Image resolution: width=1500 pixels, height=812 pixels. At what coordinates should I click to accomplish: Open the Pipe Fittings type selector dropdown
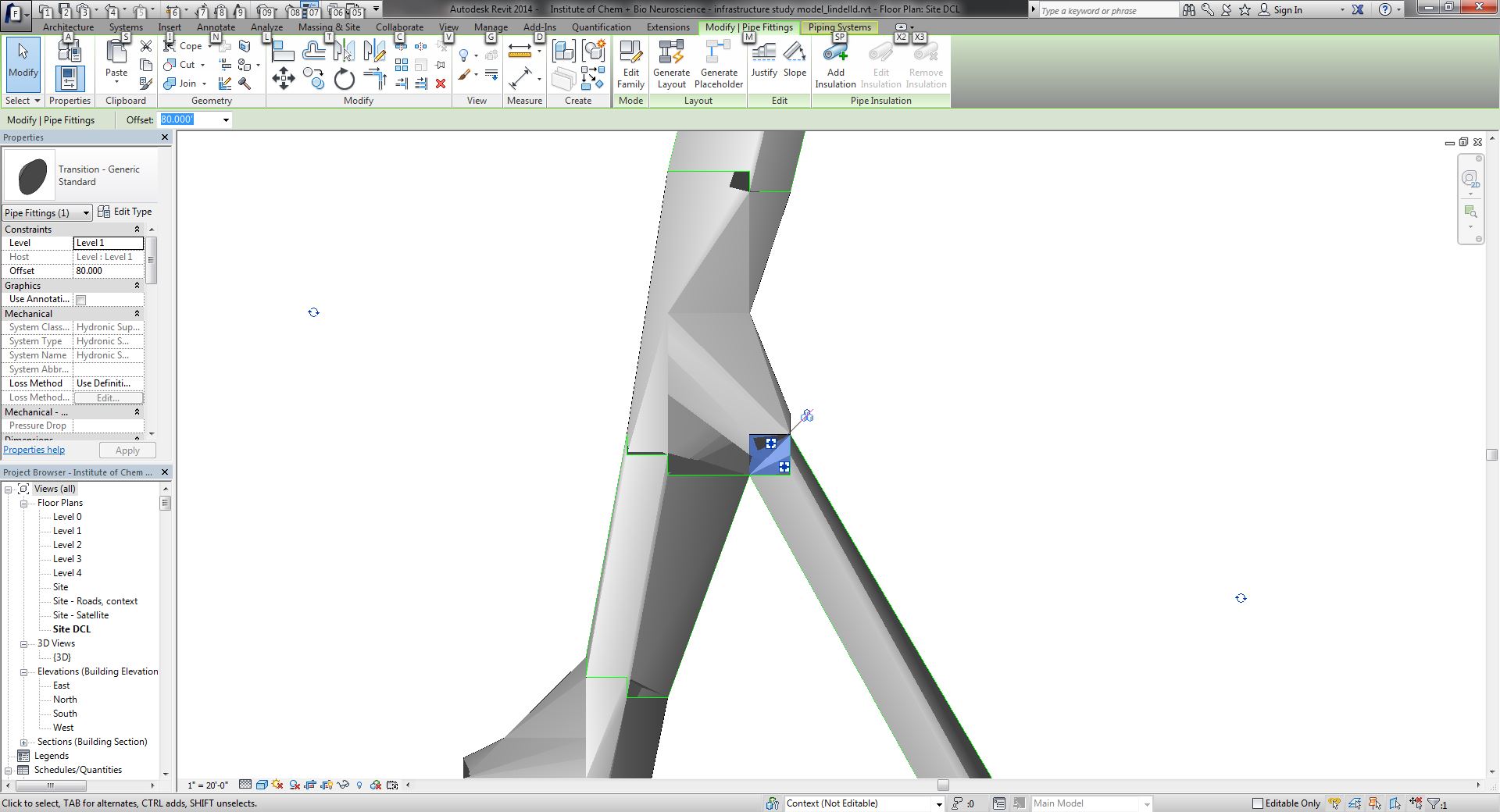85,213
